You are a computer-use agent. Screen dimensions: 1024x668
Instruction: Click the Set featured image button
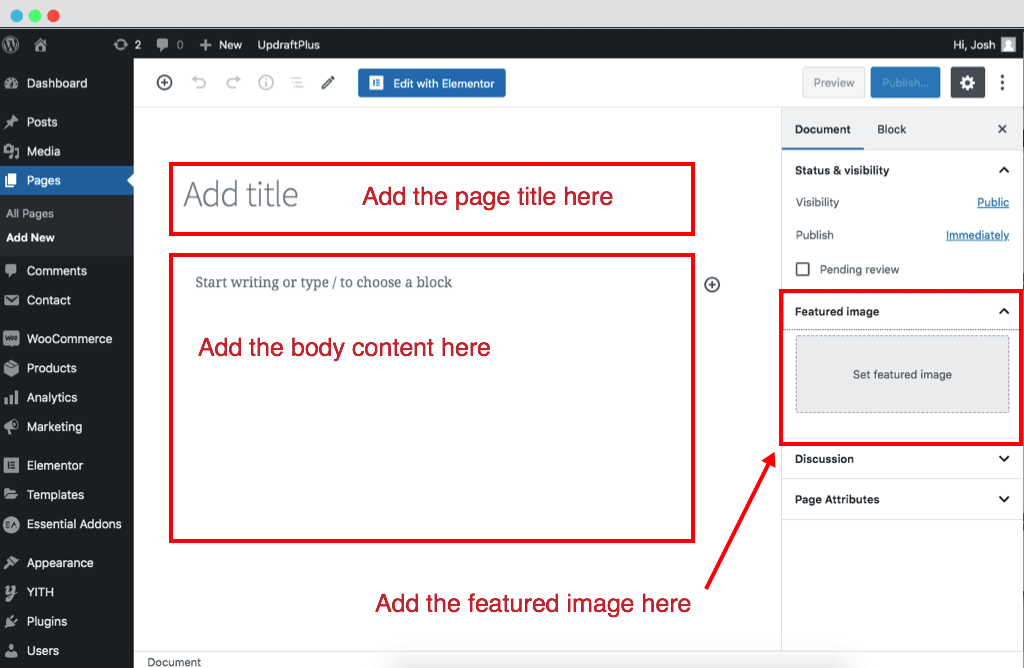pos(901,374)
